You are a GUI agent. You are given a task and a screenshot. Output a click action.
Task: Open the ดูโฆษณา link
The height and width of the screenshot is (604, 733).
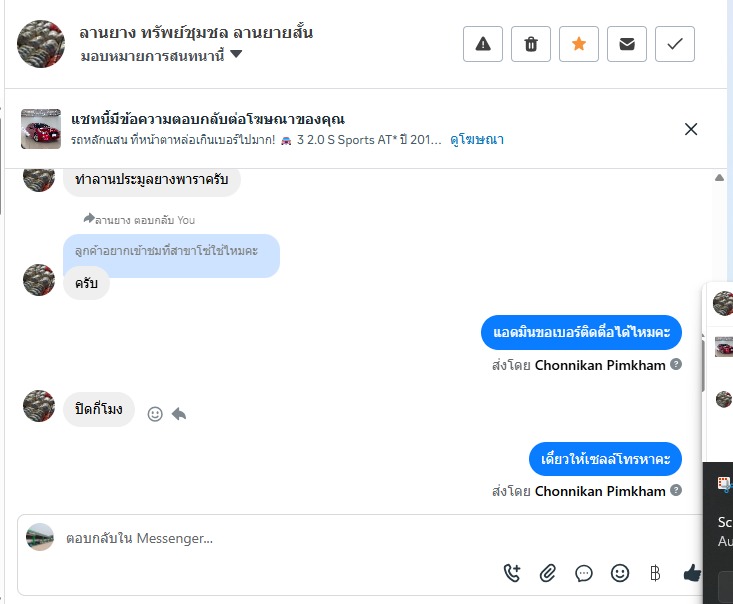point(477,140)
